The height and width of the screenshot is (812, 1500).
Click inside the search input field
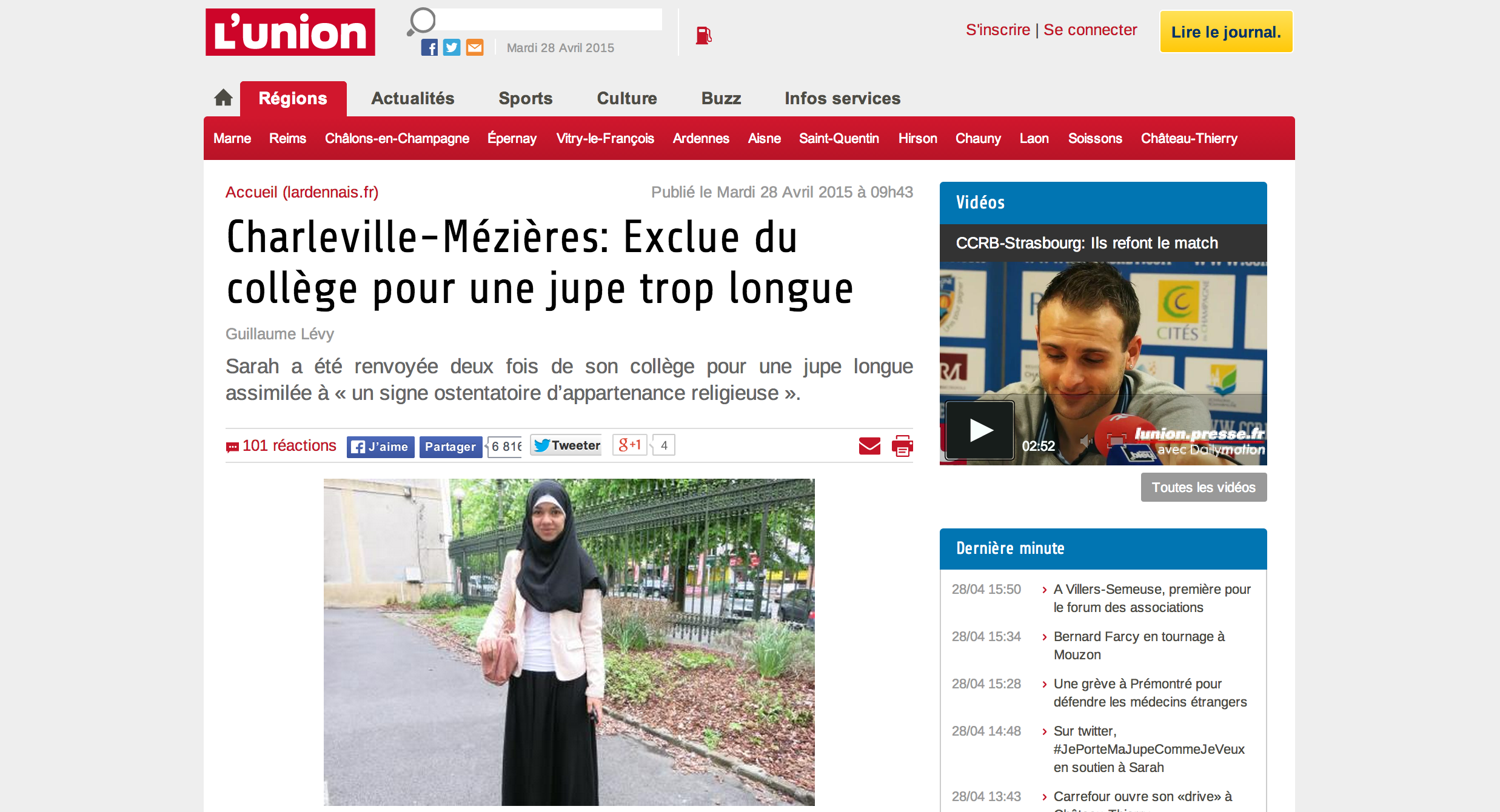pyautogui.click(x=549, y=19)
